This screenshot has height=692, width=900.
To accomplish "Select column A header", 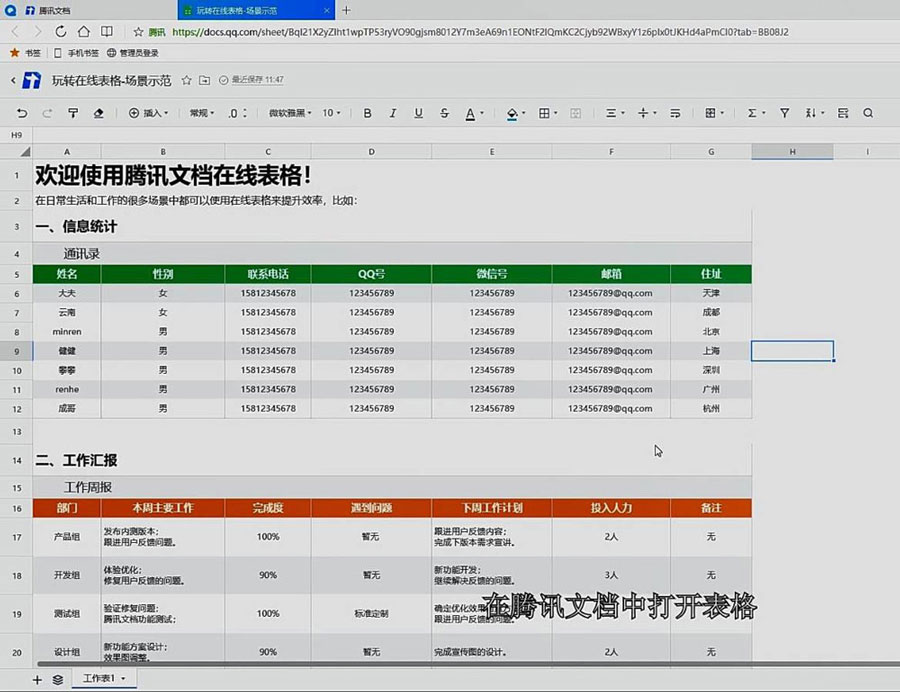I will (x=67, y=151).
